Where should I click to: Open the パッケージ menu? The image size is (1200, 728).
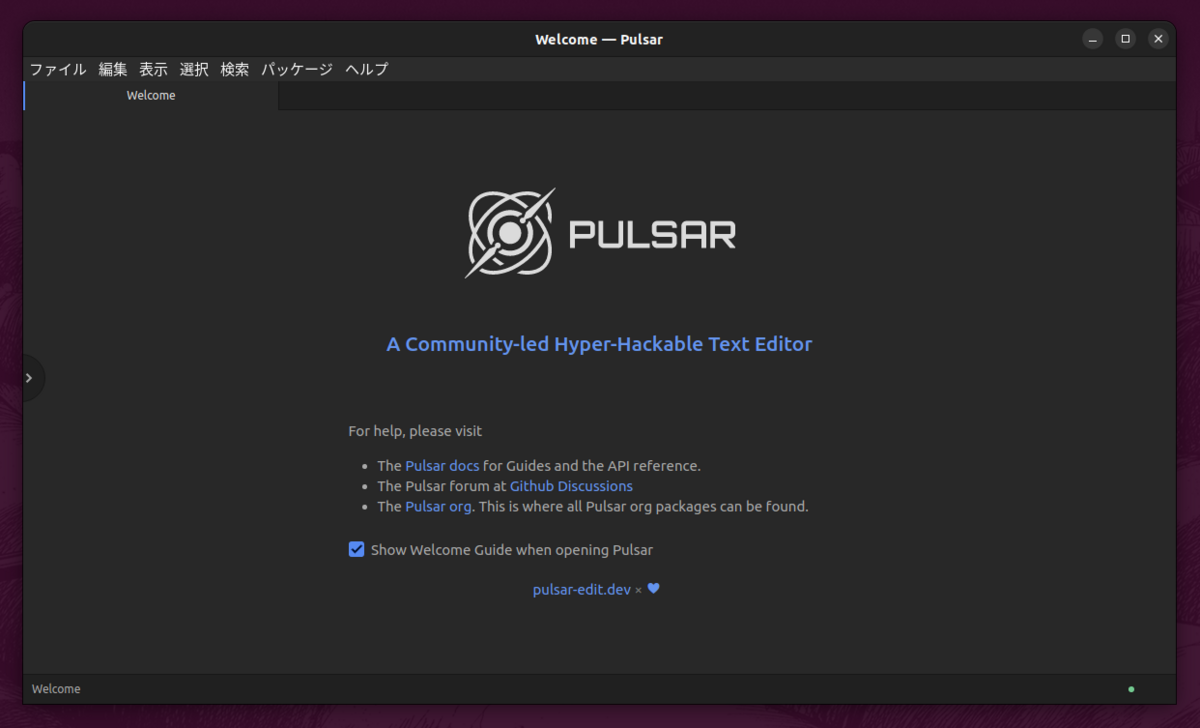[296, 69]
